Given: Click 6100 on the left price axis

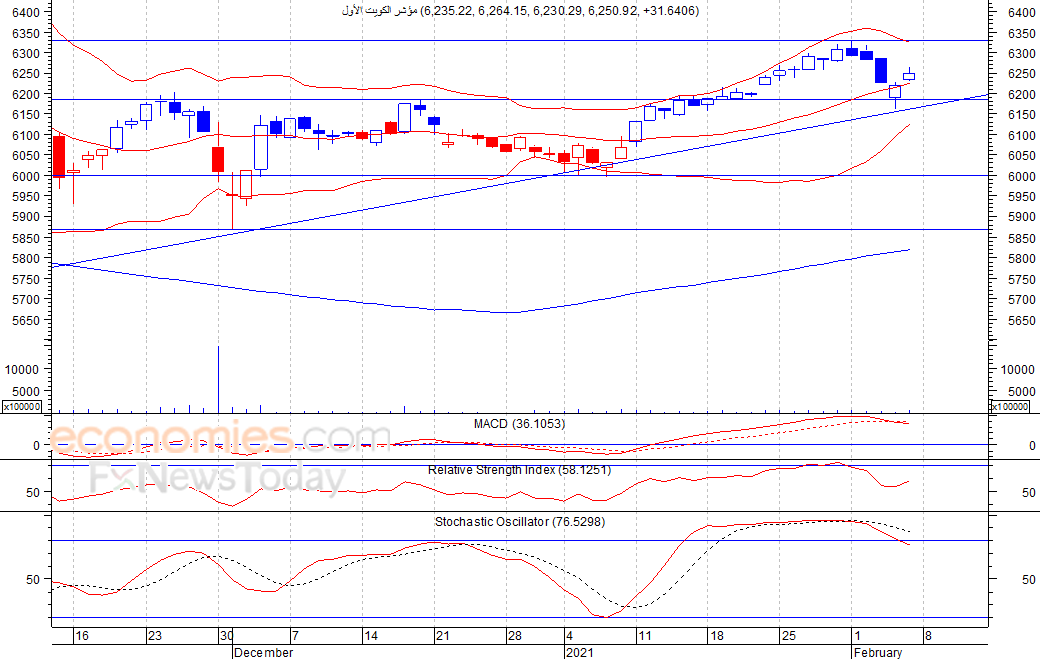Looking at the screenshot, I should pos(26,135).
